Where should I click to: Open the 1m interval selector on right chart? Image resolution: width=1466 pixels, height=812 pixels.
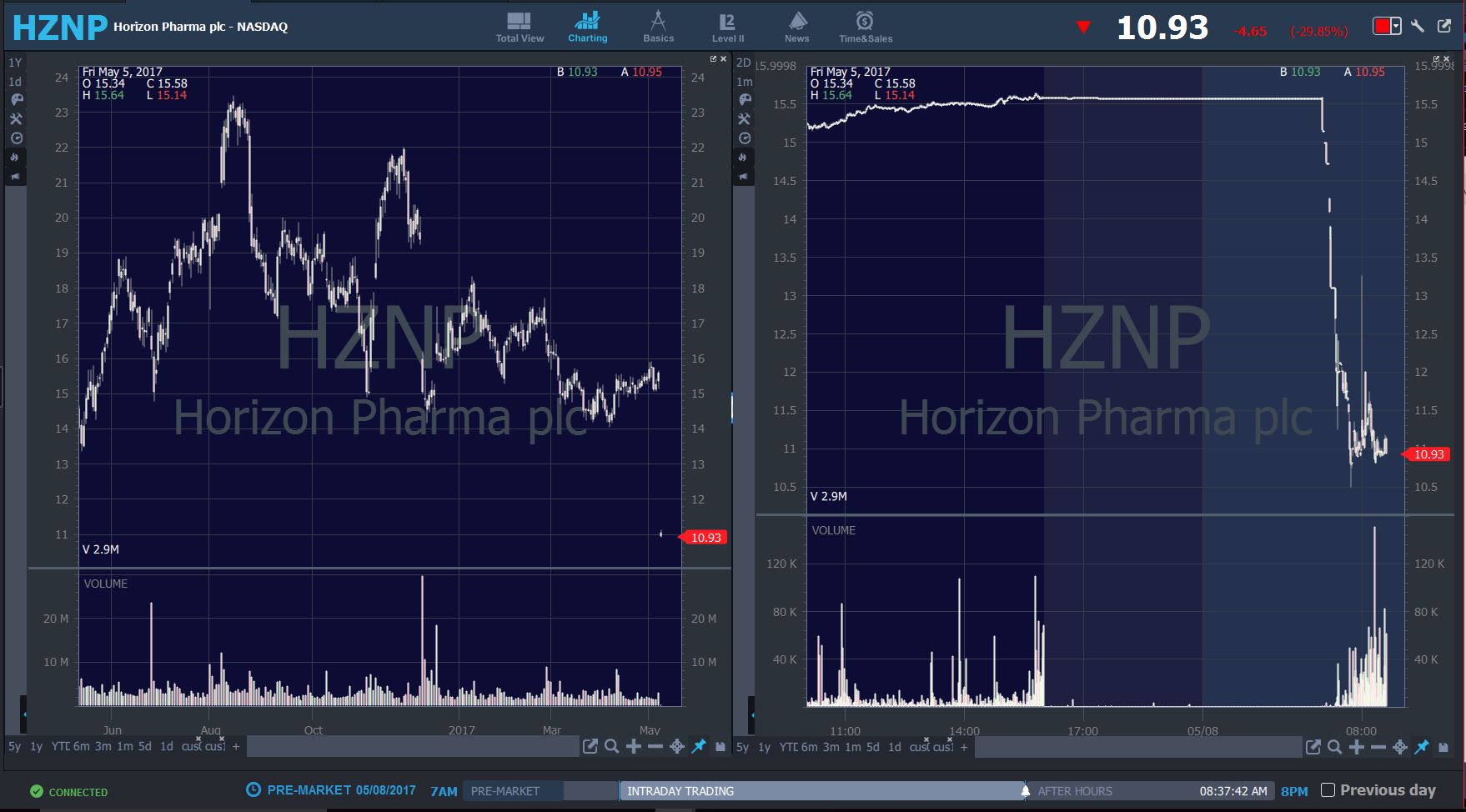pyautogui.click(x=744, y=82)
